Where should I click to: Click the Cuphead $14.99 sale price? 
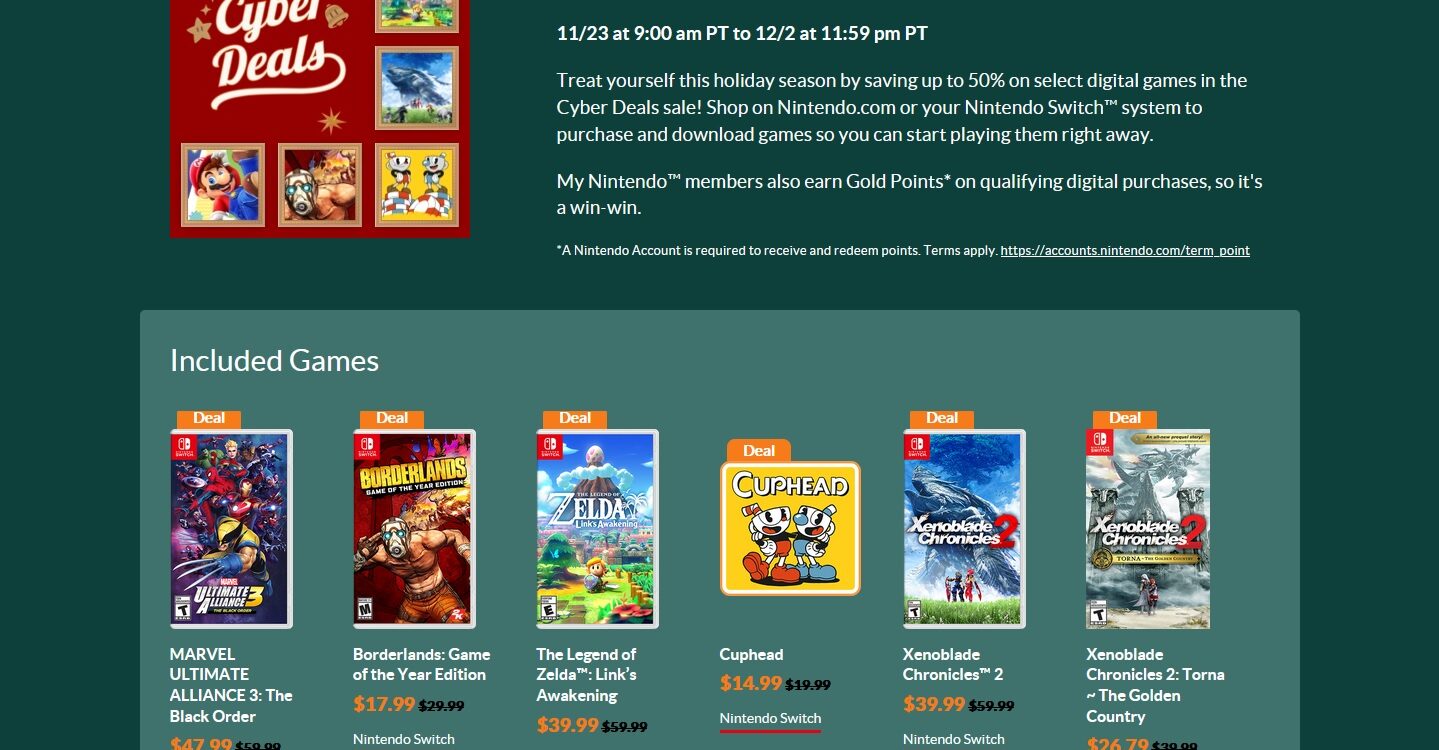coord(751,683)
